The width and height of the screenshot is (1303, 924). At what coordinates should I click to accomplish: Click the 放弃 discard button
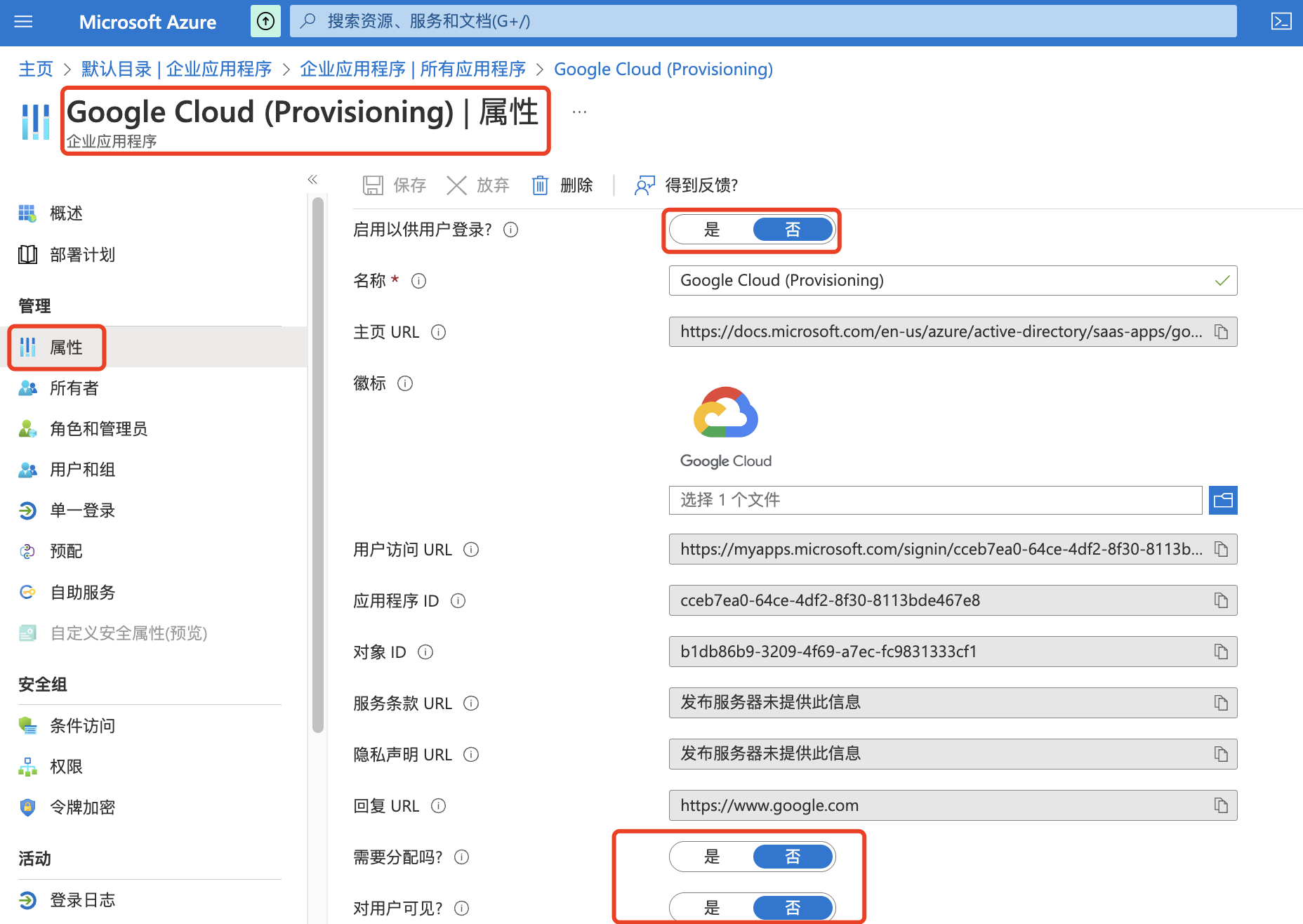coord(478,185)
